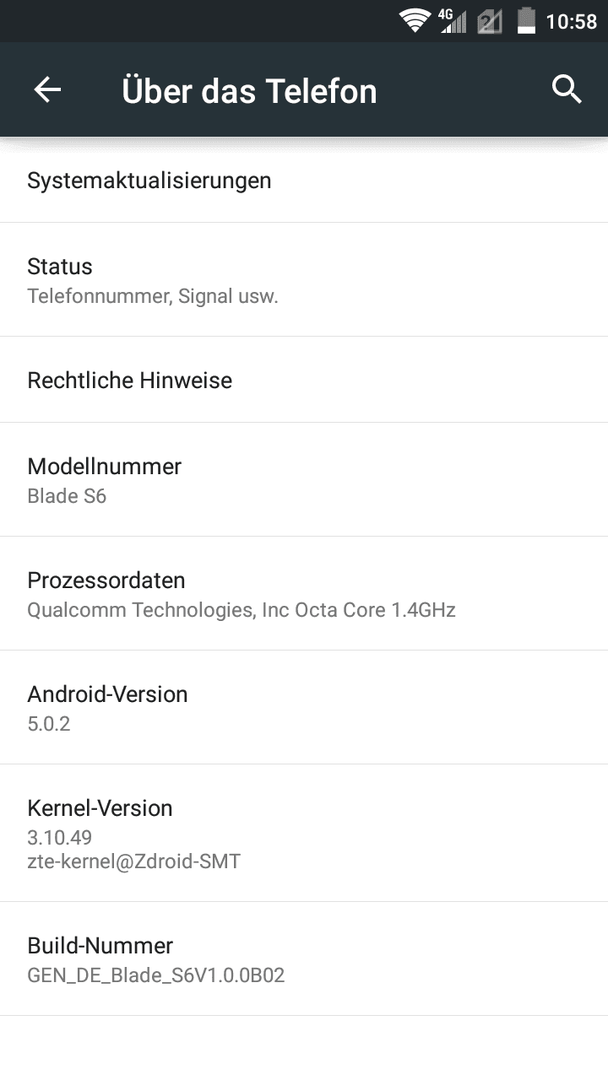
Task: Open Systemaktualisierungen
Action: [x=304, y=180]
